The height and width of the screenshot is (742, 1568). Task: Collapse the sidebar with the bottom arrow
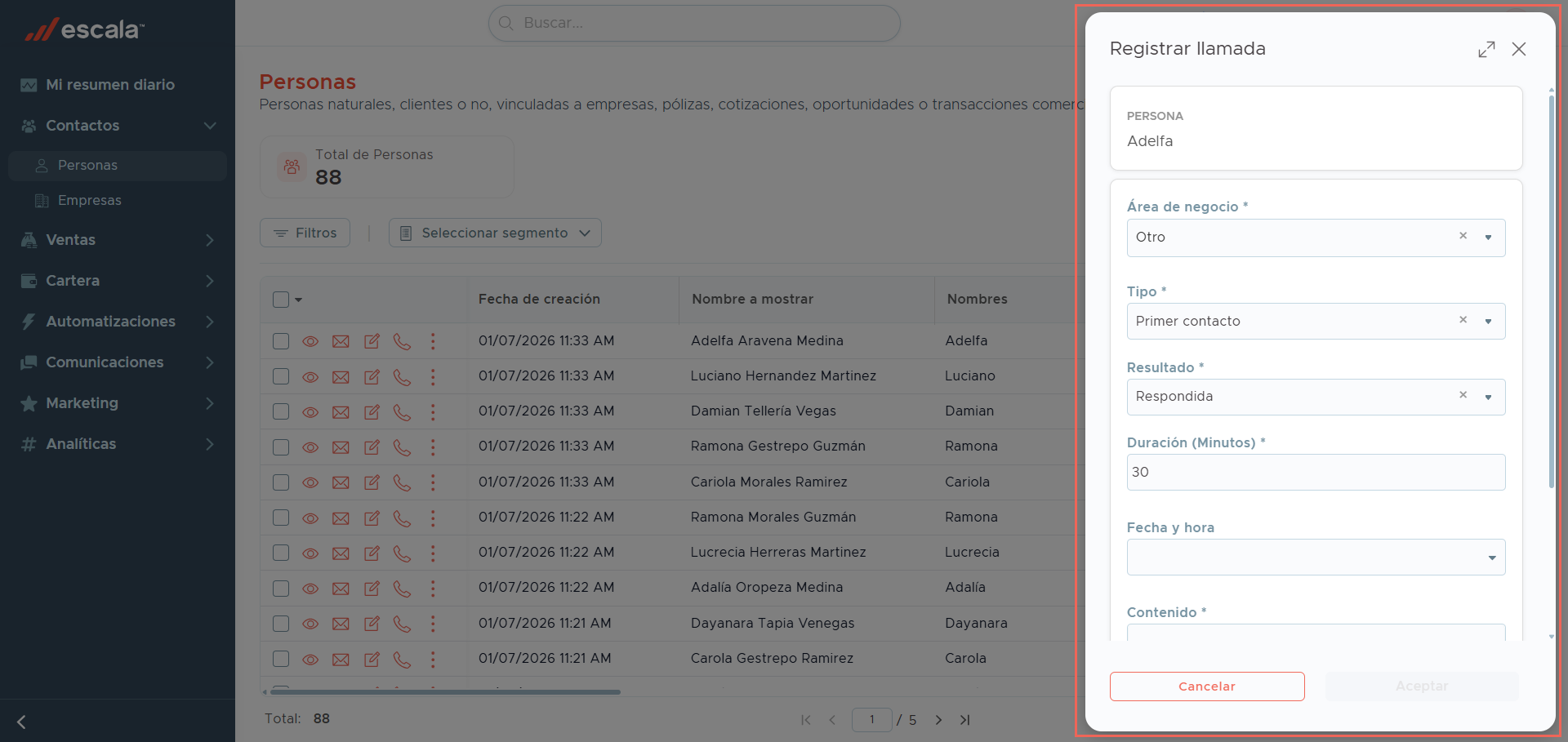click(22, 722)
